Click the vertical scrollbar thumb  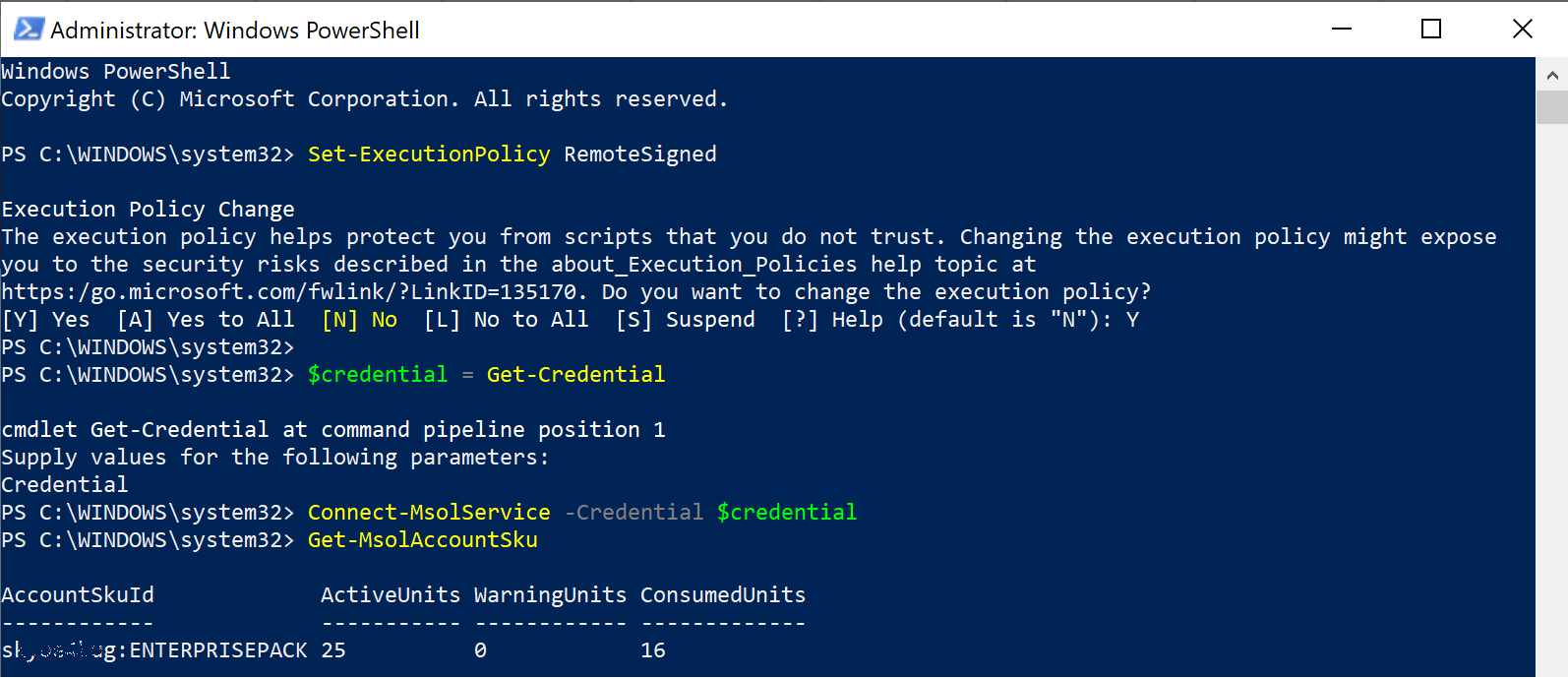point(1551,107)
